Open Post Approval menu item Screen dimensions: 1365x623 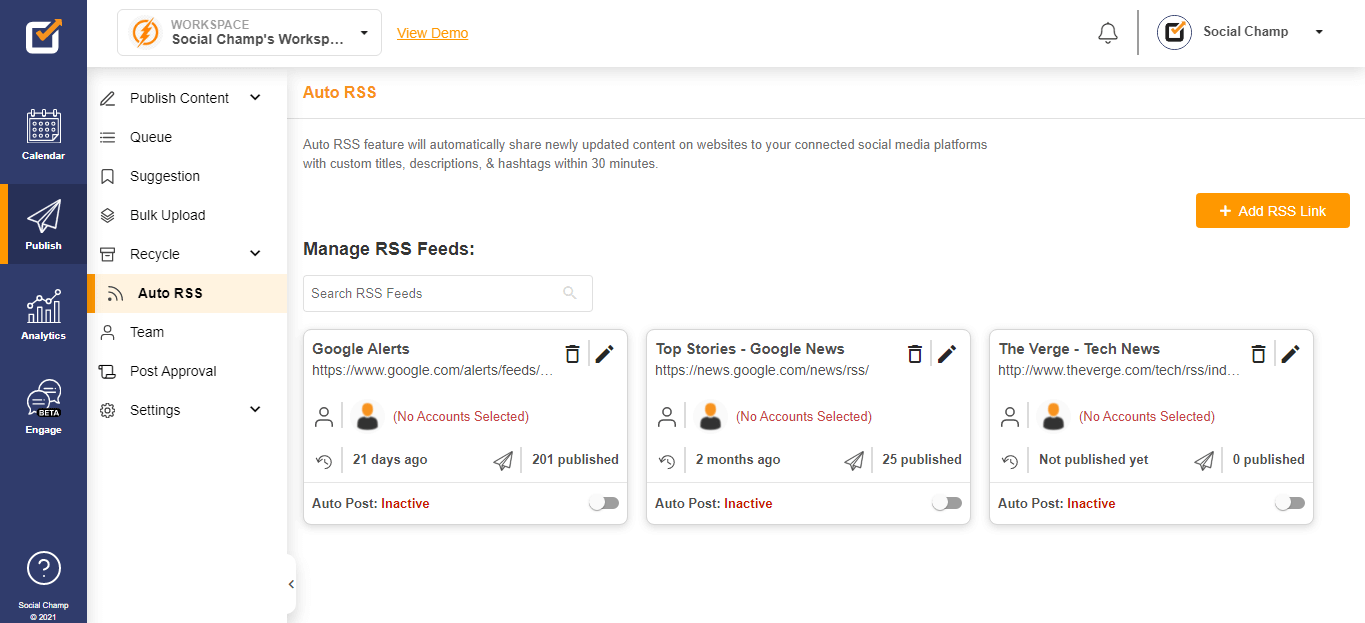pos(187,371)
